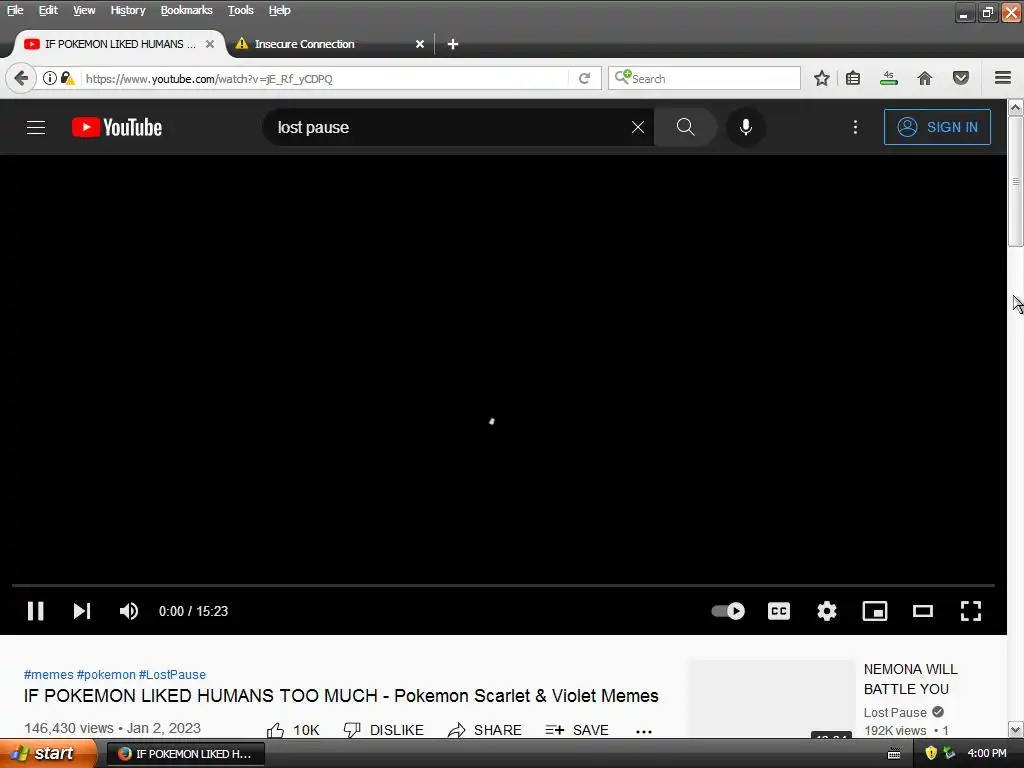This screenshot has height=768, width=1024.
Task: Pause the video playback
Action: [x=35, y=611]
